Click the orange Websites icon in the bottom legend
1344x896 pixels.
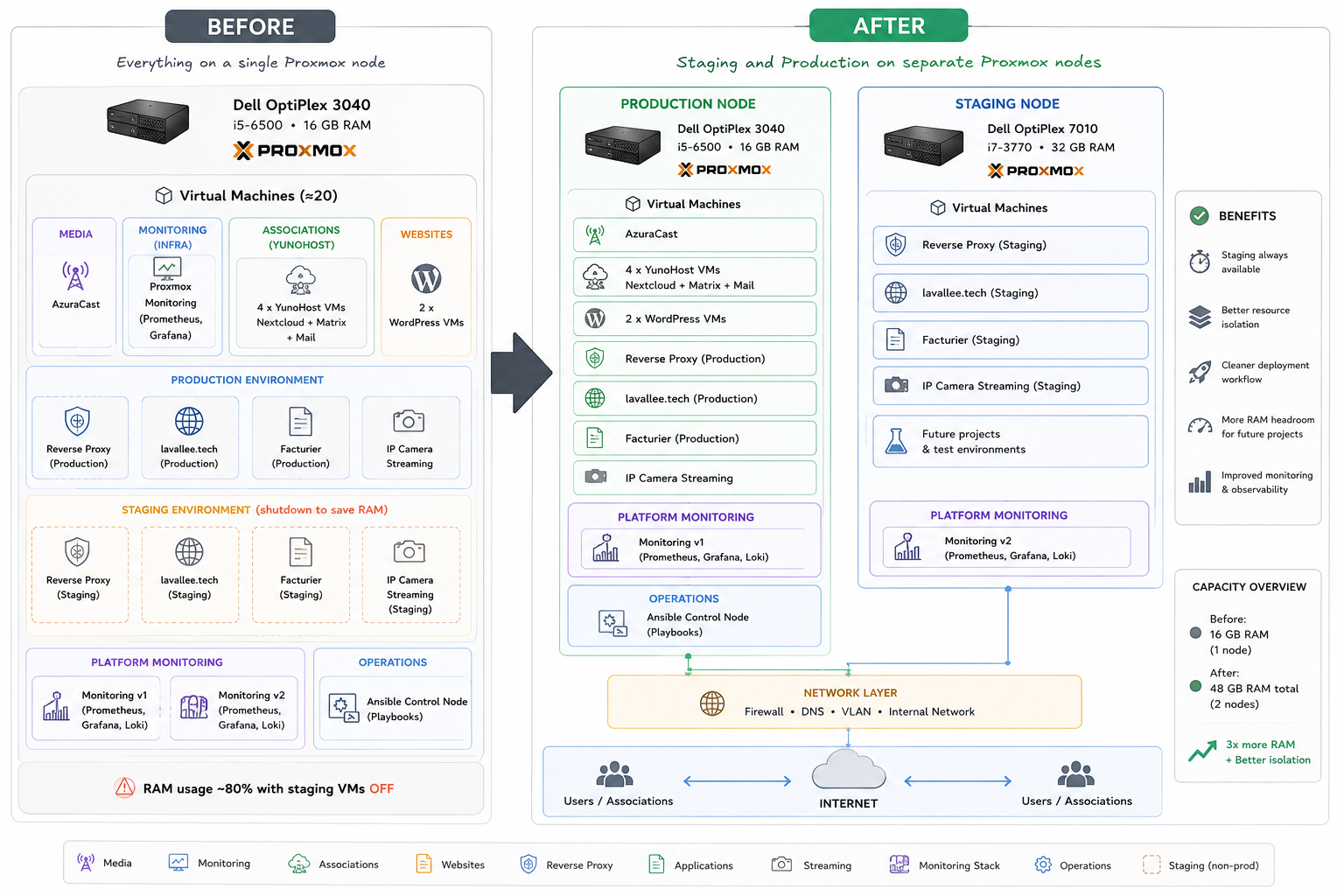[x=423, y=864]
